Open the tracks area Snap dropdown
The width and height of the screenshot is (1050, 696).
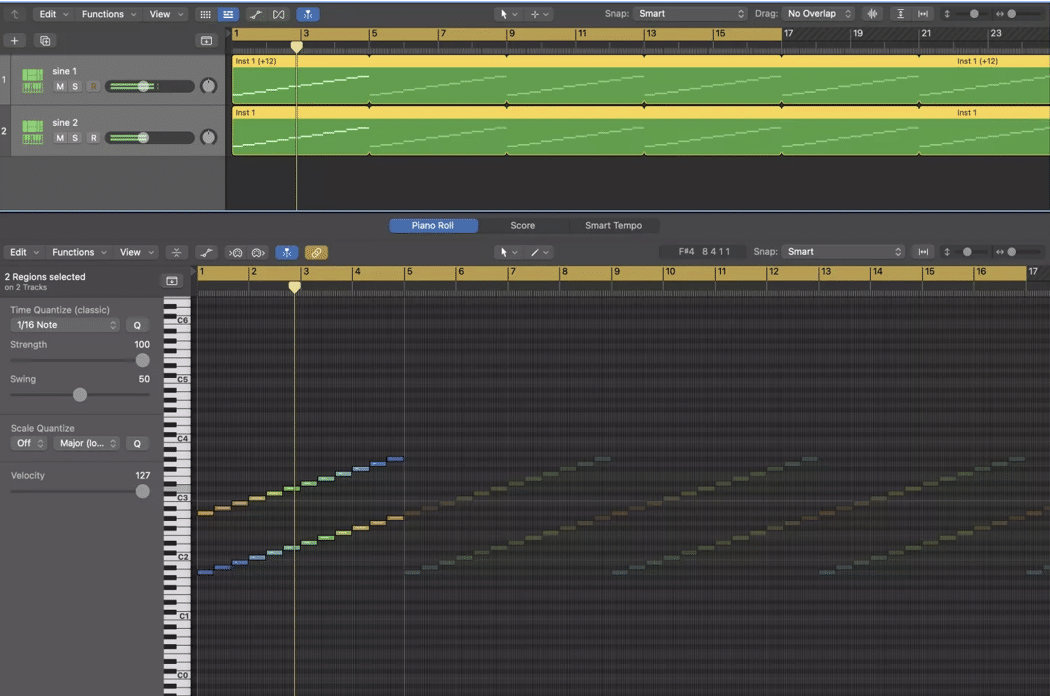point(691,14)
